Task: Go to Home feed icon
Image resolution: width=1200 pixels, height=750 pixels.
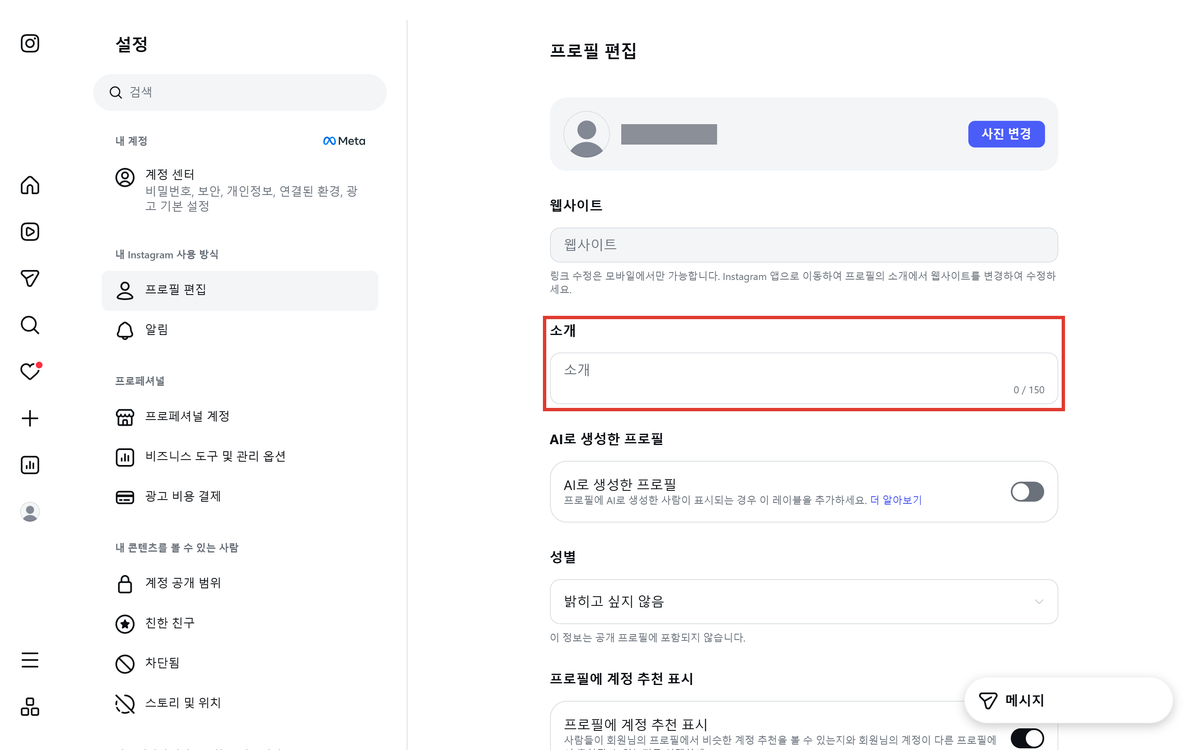Action: pyautogui.click(x=30, y=185)
